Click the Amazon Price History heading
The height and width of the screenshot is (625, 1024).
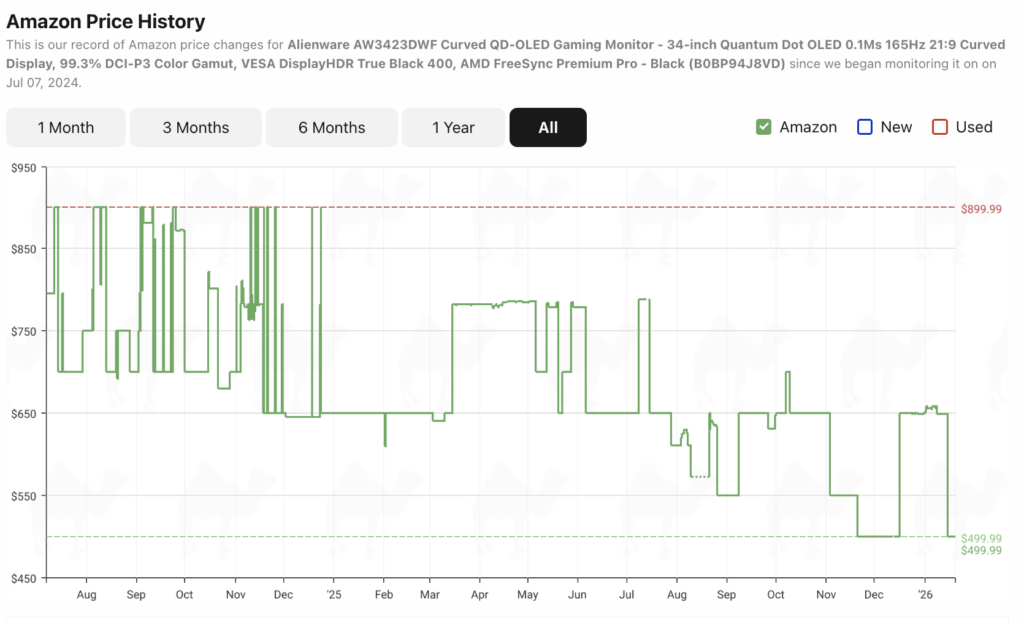click(x=106, y=21)
